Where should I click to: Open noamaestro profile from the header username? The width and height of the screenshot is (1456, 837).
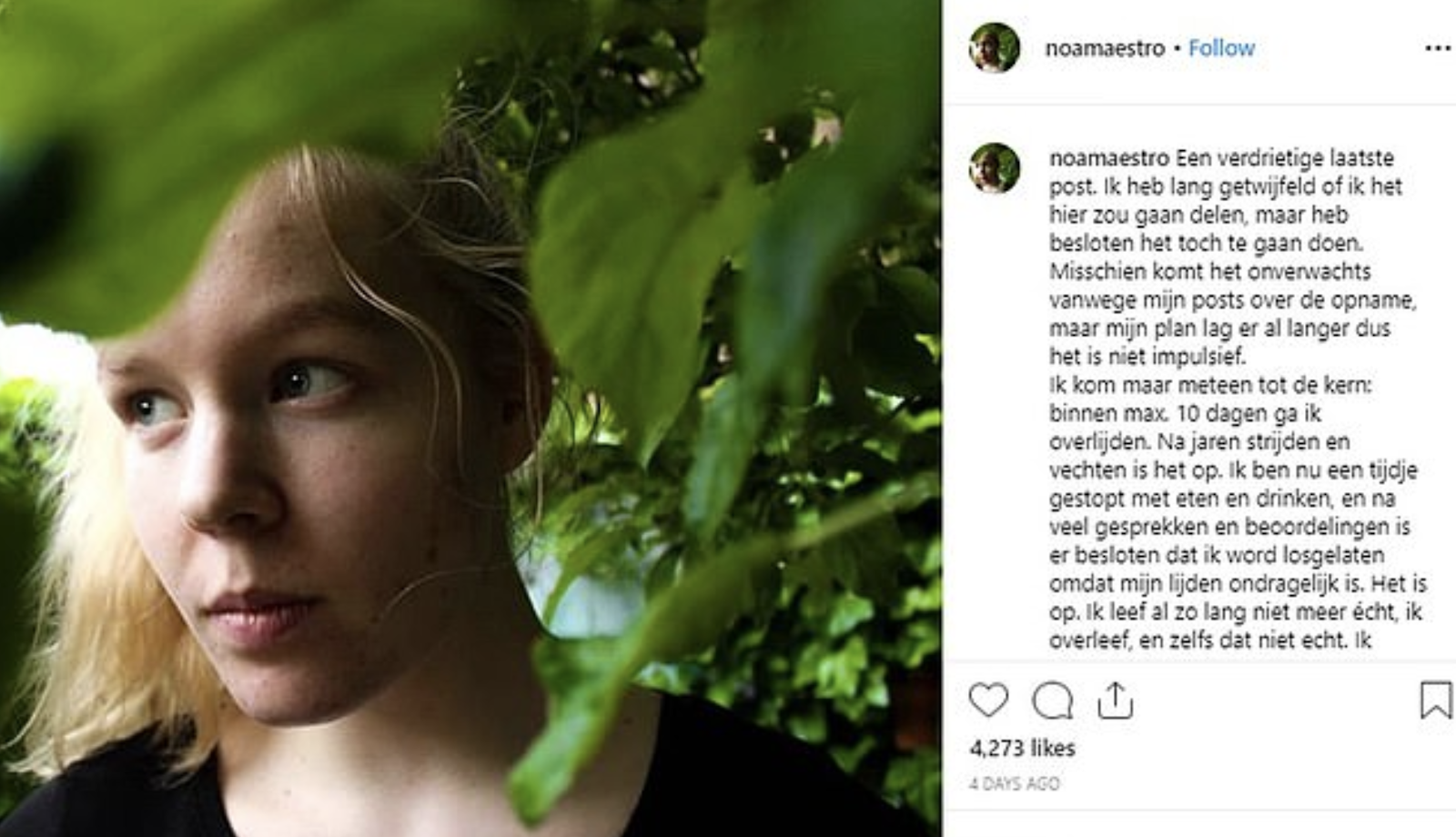click(1105, 48)
